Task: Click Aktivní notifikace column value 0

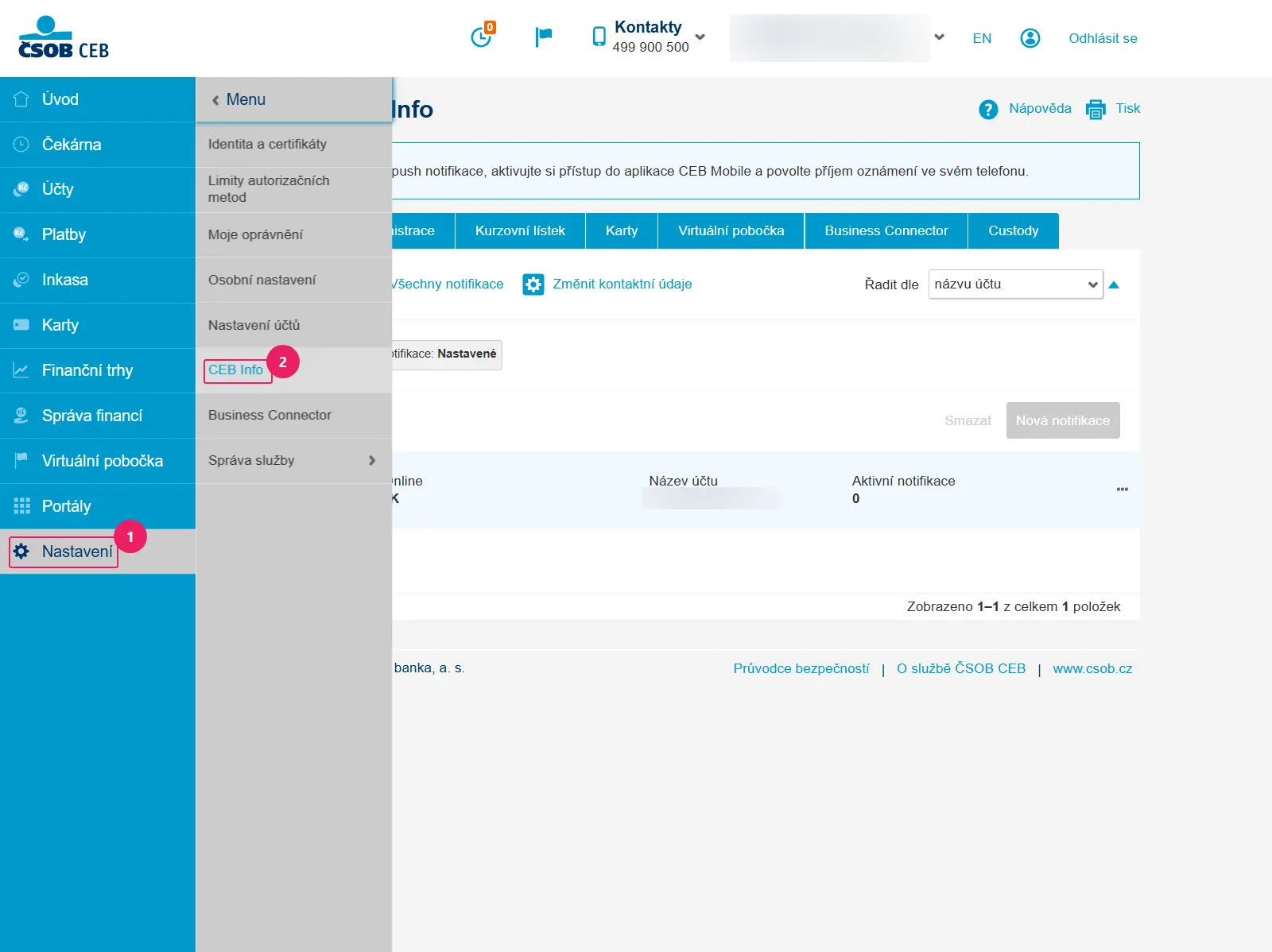Action: pyautogui.click(x=855, y=498)
